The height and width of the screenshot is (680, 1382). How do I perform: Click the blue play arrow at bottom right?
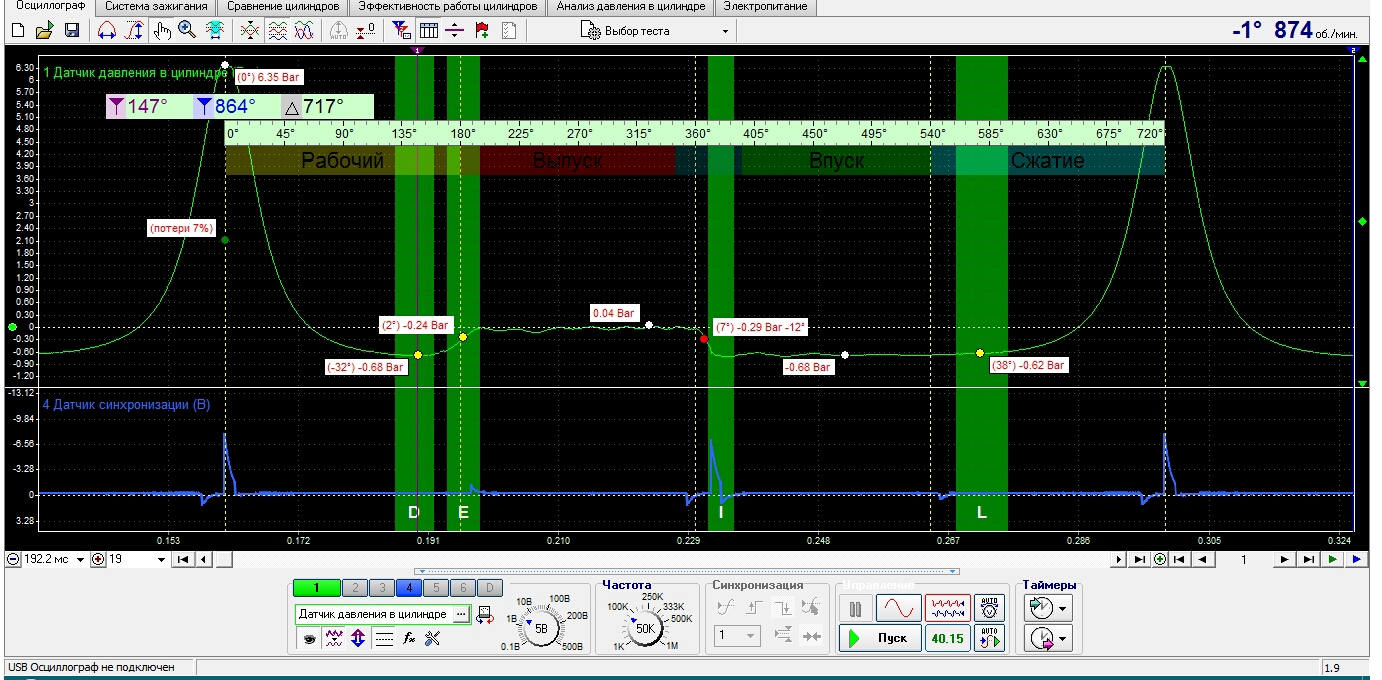[x=1356, y=559]
